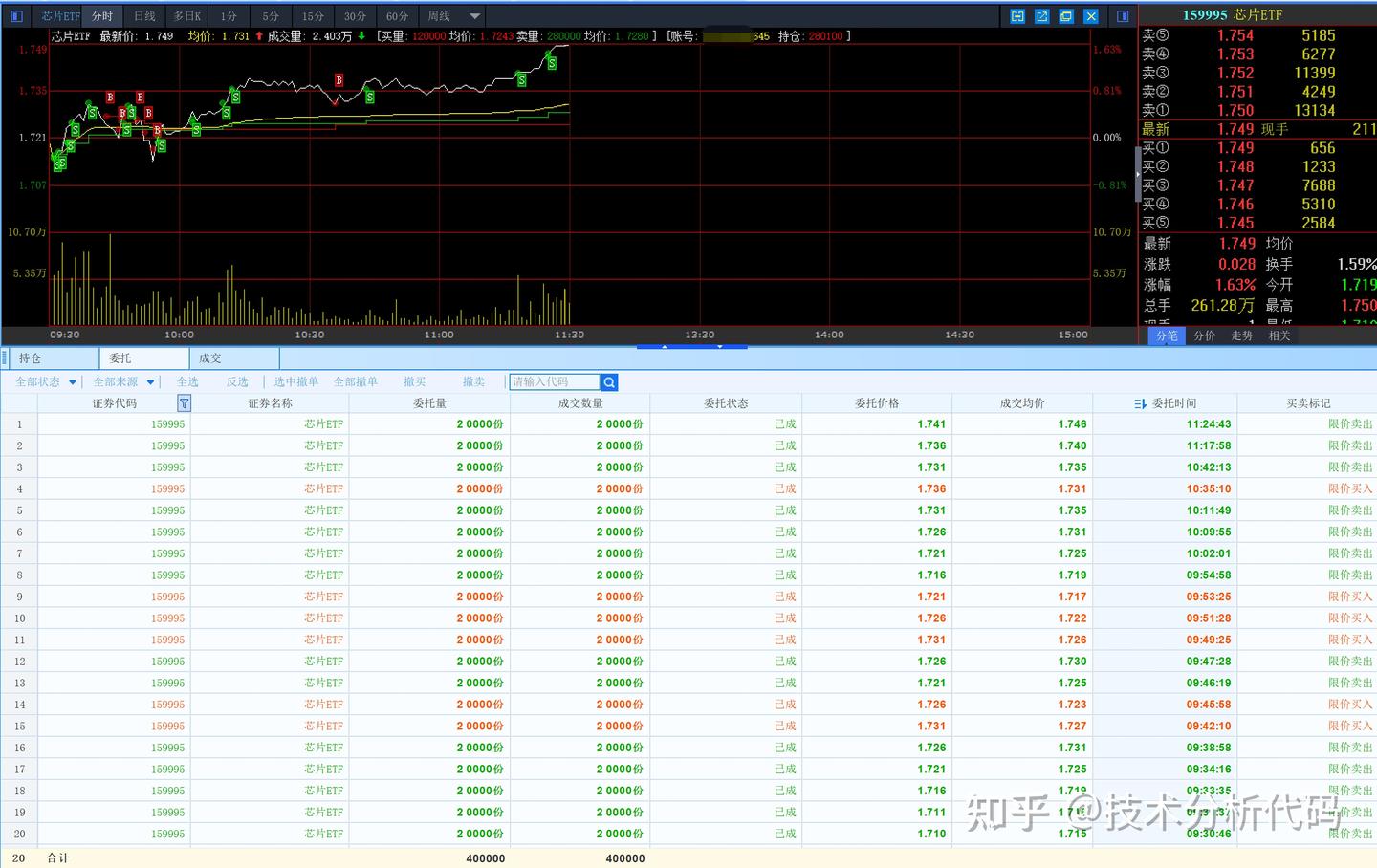Click the 反选 invert selection button

point(237,382)
